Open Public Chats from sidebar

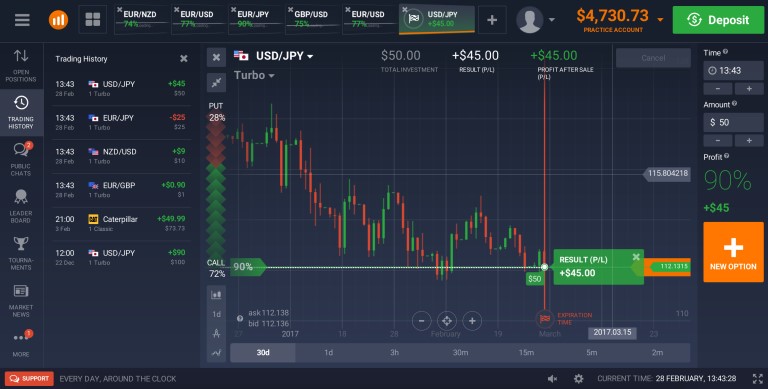tap(21, 159)
